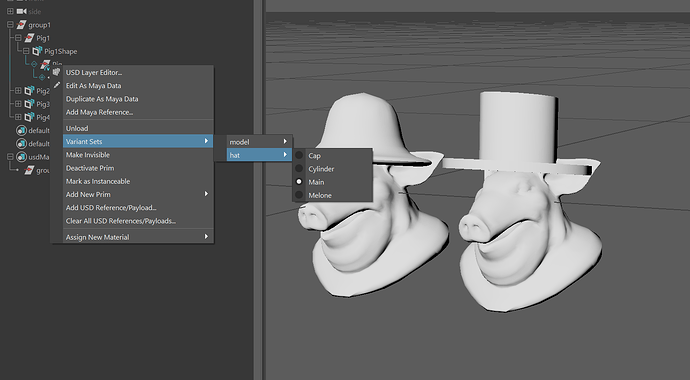Click the Pig2 shape icon in outliner
Viewport: 690px width, 380px height.
point(29,91)
